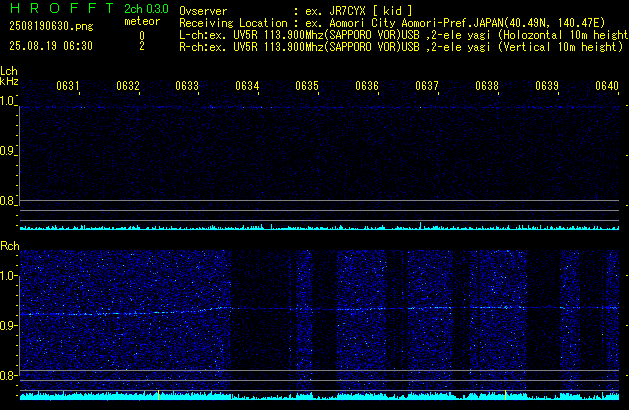This screenshot has width=629, height=410.
Task: Click the Lch level spike near 0637
Action: 420,225
